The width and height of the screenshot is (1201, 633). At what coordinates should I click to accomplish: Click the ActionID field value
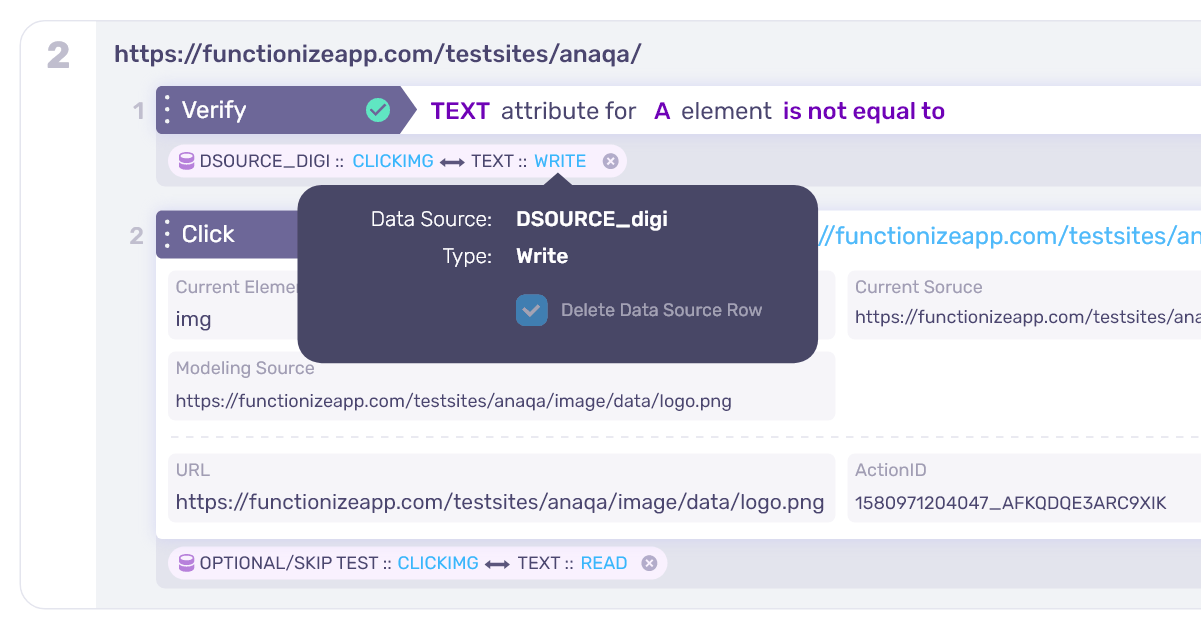(x=1010, y=502)
